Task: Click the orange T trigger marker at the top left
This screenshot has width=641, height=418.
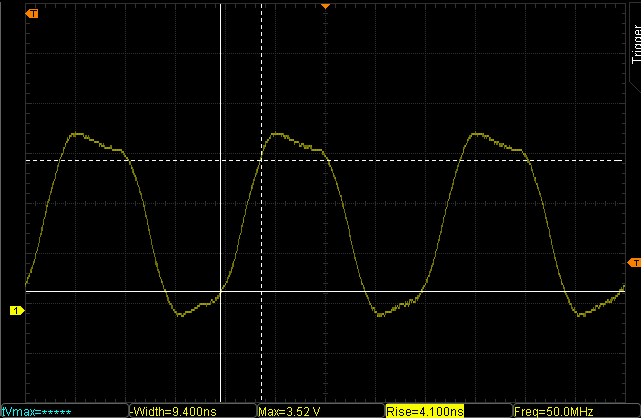Action: click(31, 13)
